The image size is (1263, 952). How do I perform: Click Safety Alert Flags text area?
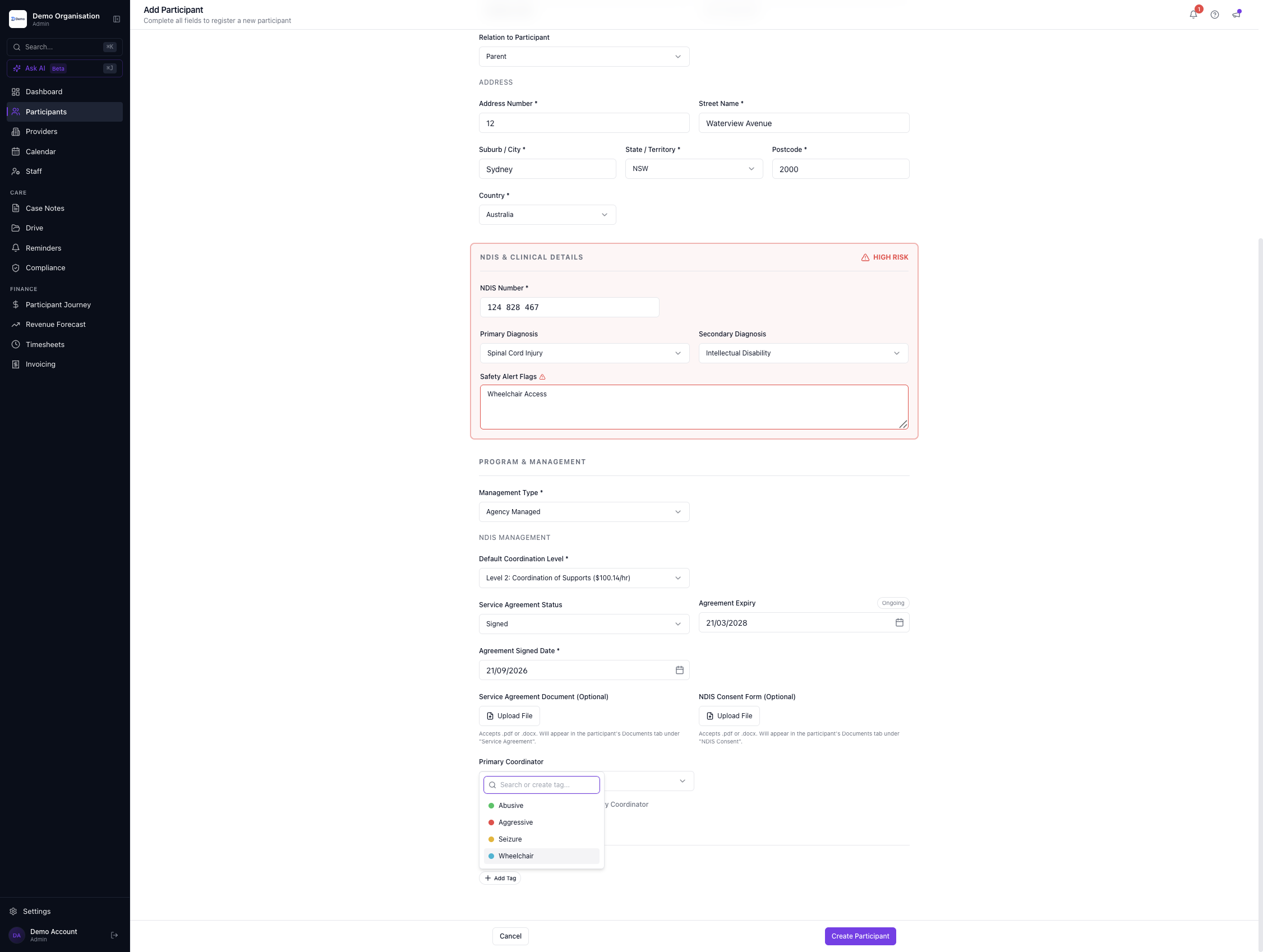tap(694, 407)
